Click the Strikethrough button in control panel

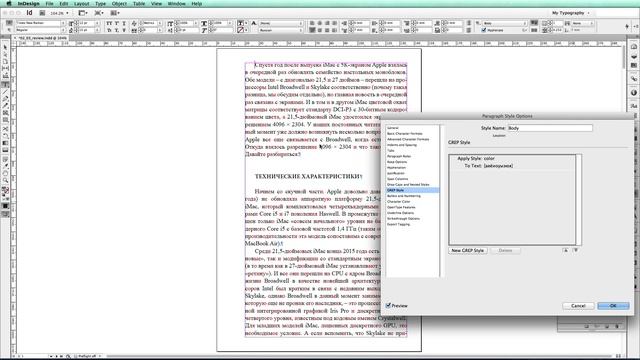124,30
